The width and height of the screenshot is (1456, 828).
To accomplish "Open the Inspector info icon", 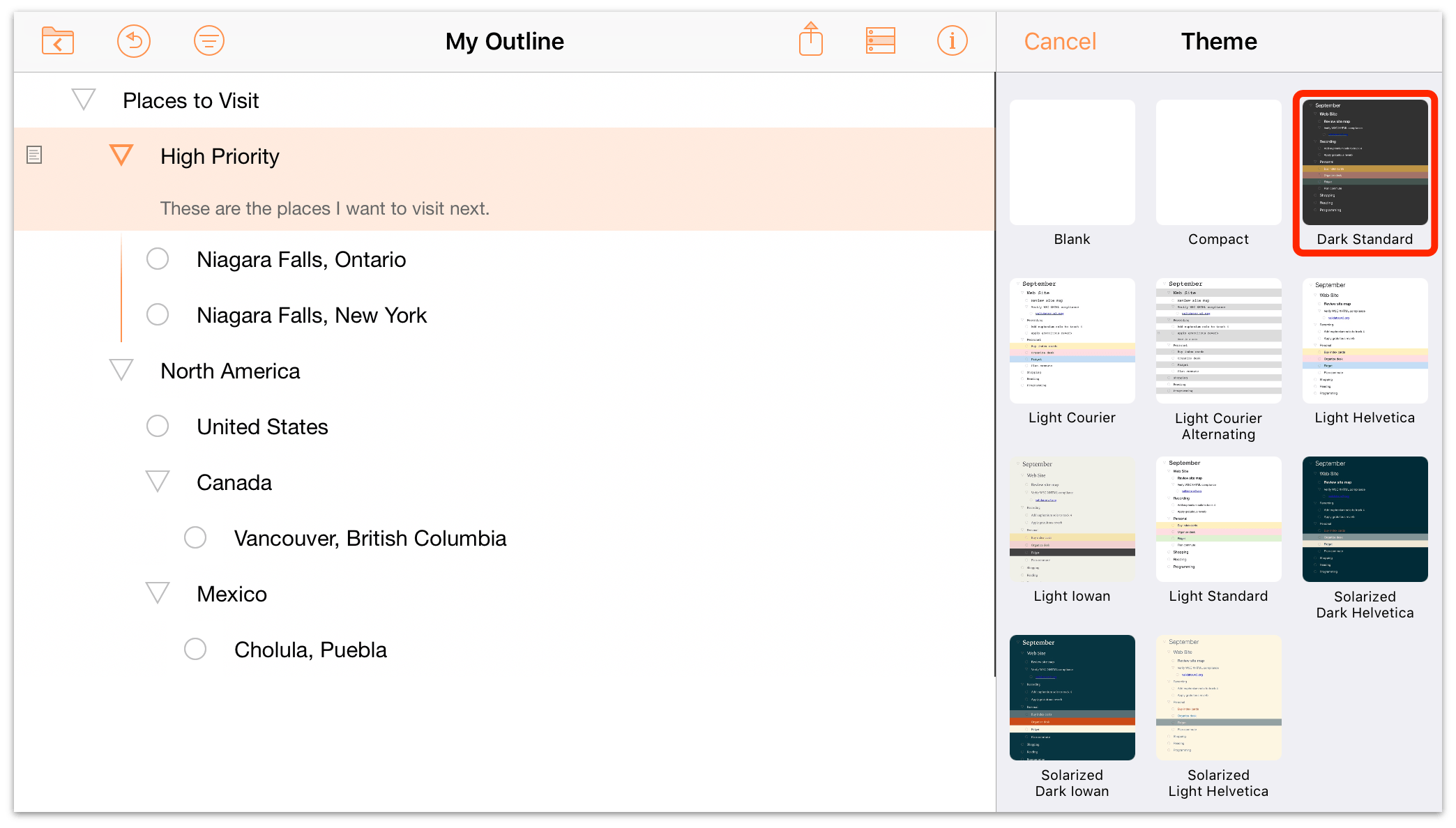I will [x=953, y=40].
